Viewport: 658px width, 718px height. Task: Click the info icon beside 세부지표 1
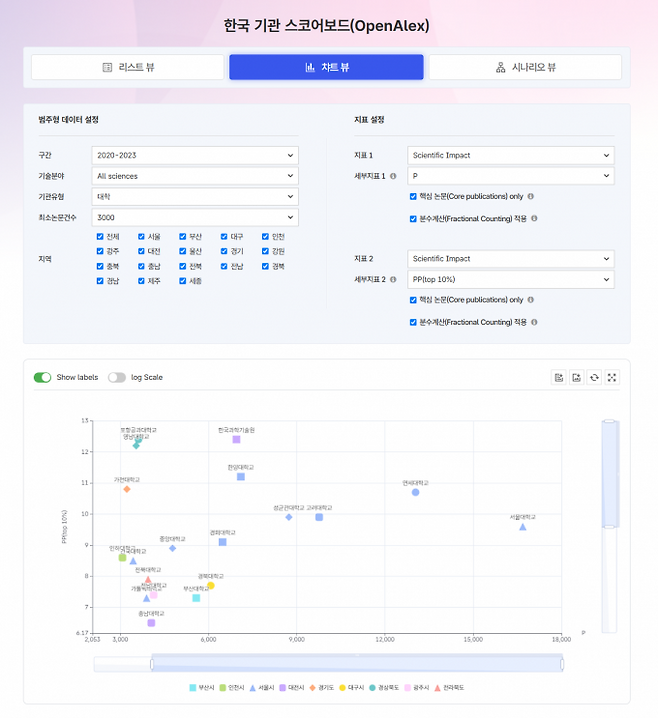tap(393, 176)
